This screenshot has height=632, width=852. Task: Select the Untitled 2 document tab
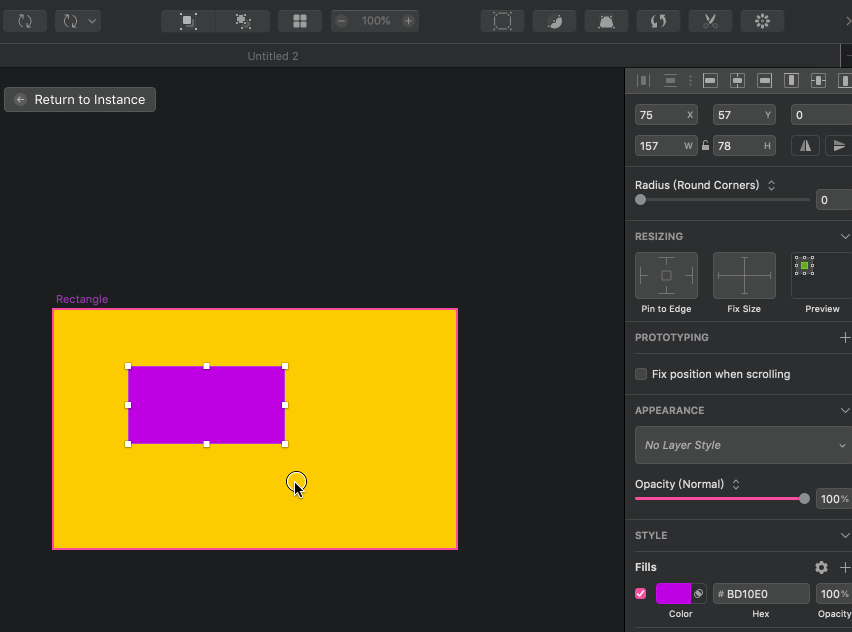[273, 56]
